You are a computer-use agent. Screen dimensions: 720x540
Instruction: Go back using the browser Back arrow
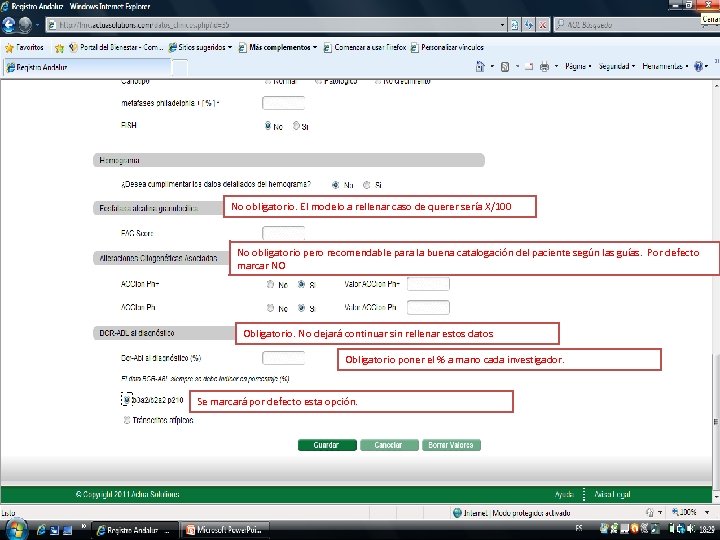coord(9,25)
